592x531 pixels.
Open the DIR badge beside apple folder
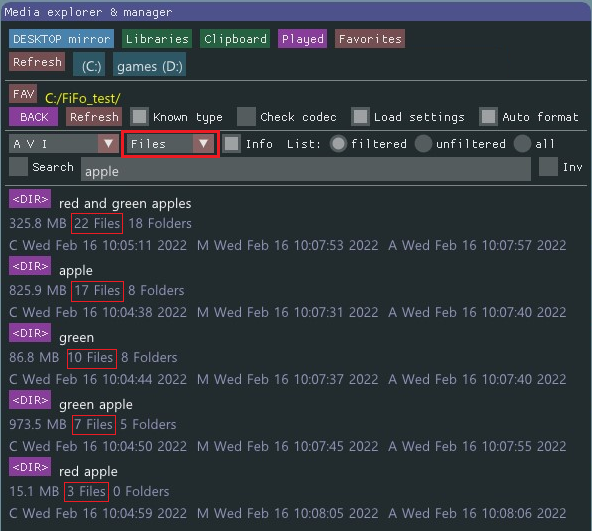[x=30, y=266]
